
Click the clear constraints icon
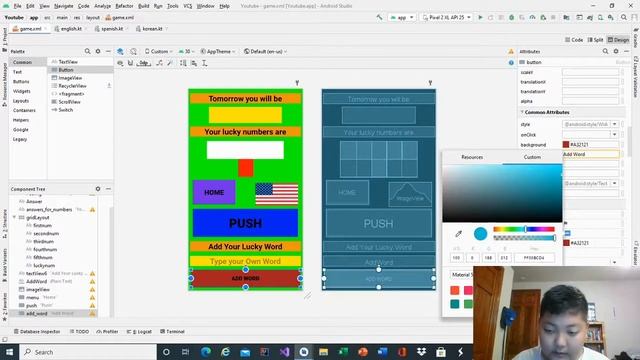click(x=160, y=63)
